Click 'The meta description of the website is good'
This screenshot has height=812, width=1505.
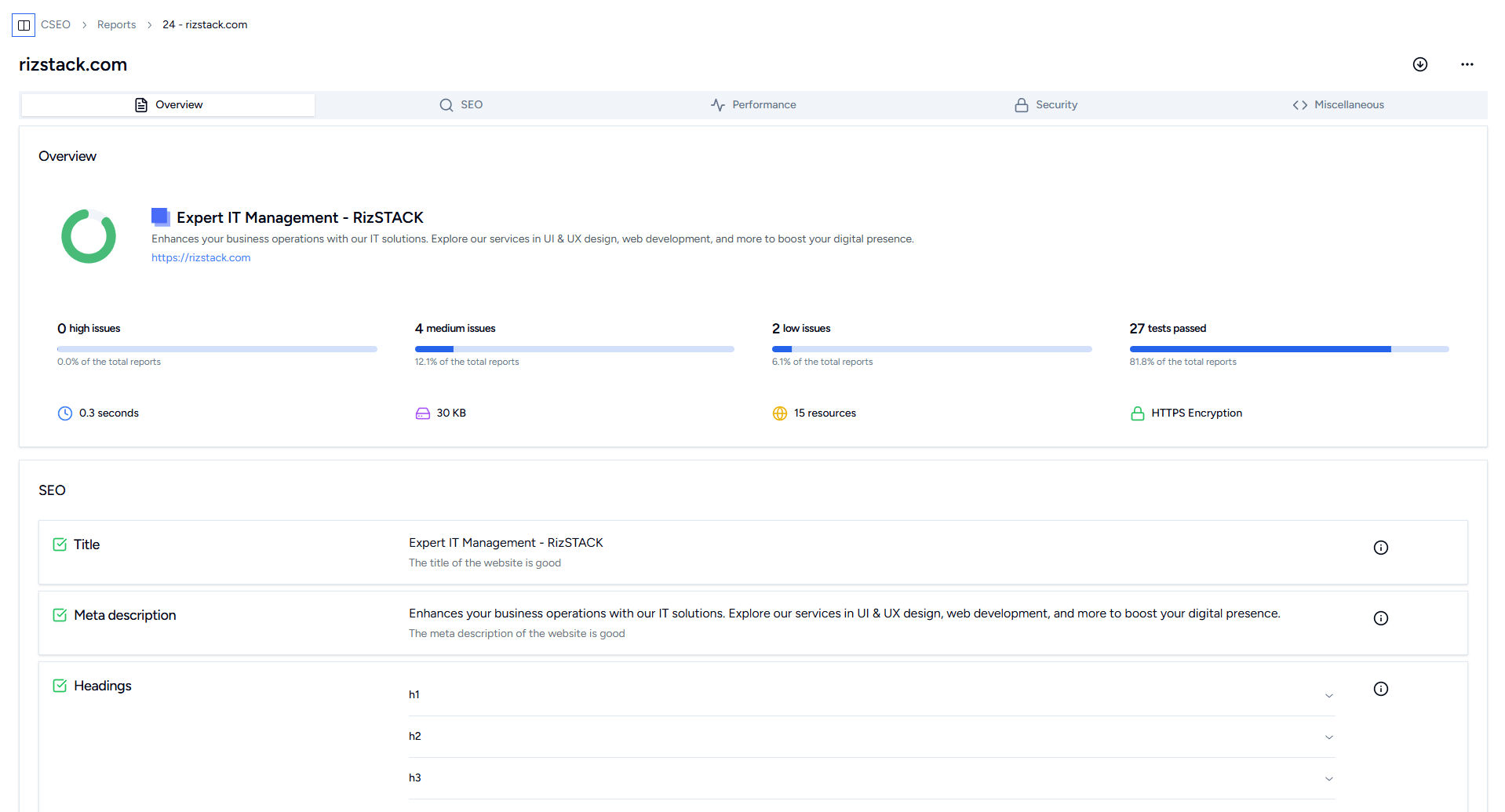point(517,634)
